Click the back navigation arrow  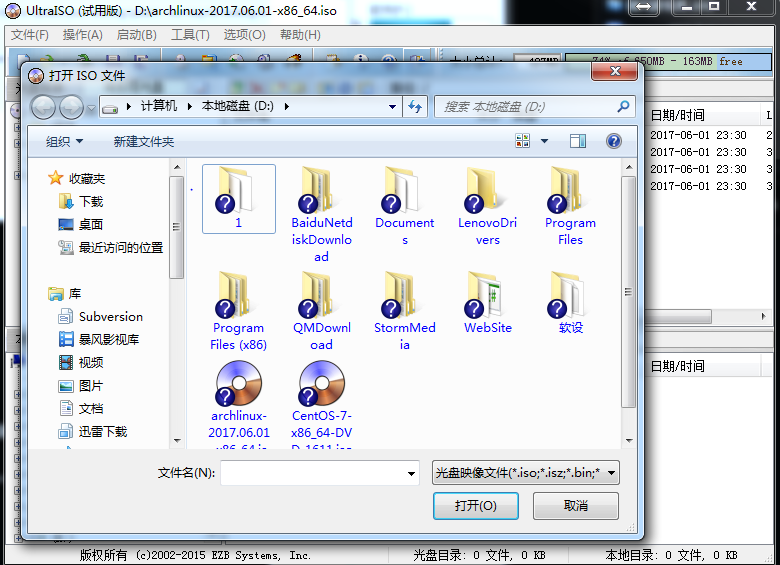click(43, 107)
